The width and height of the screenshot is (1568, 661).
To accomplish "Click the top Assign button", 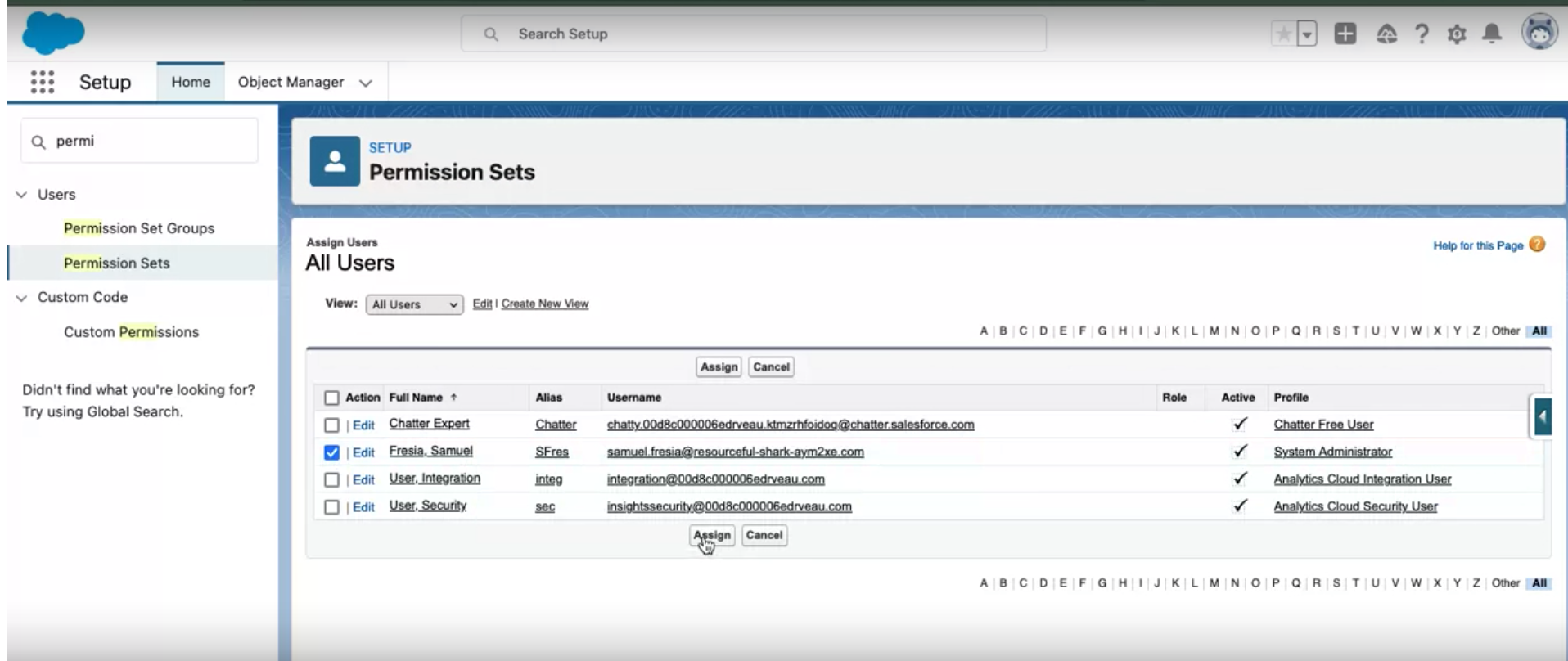I will tap(719, 366).
